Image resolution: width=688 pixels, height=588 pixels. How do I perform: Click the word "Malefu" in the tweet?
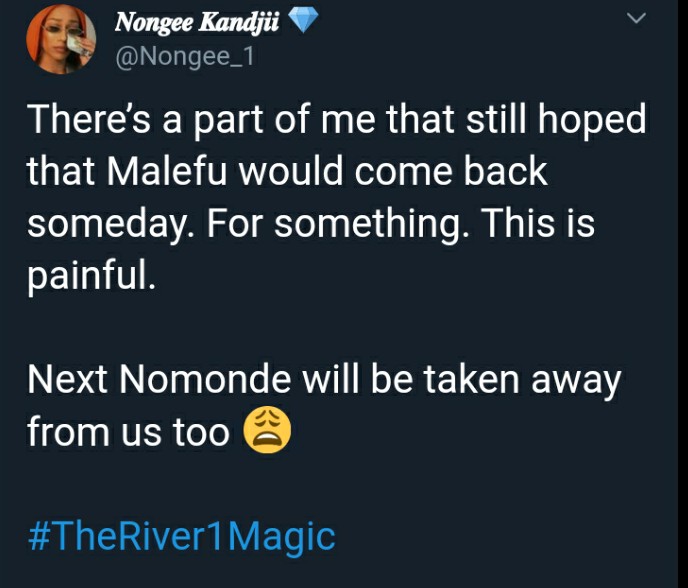click(167, 171)
